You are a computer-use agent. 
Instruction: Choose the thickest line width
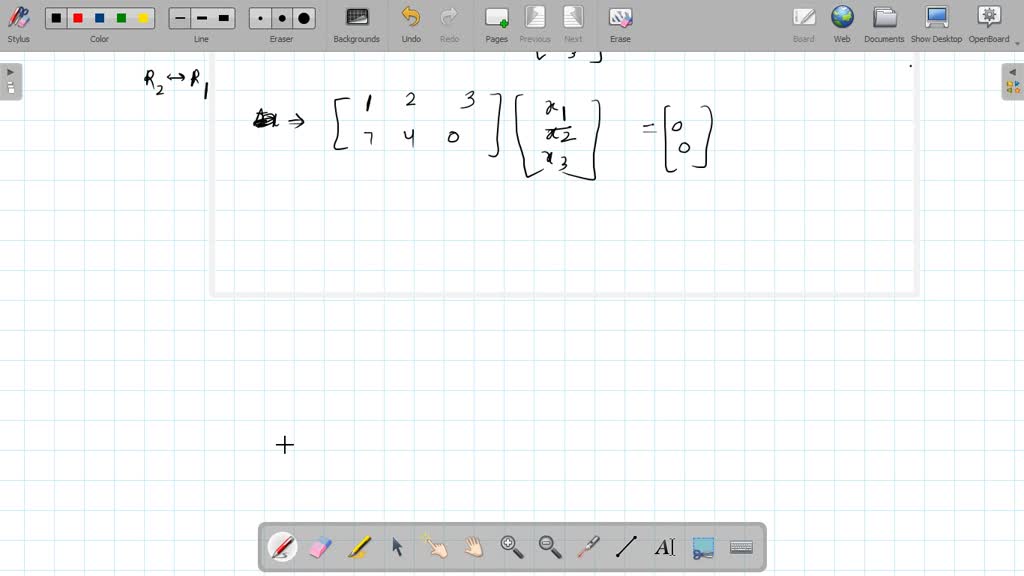pyautogui.click(x=222, y=17)
